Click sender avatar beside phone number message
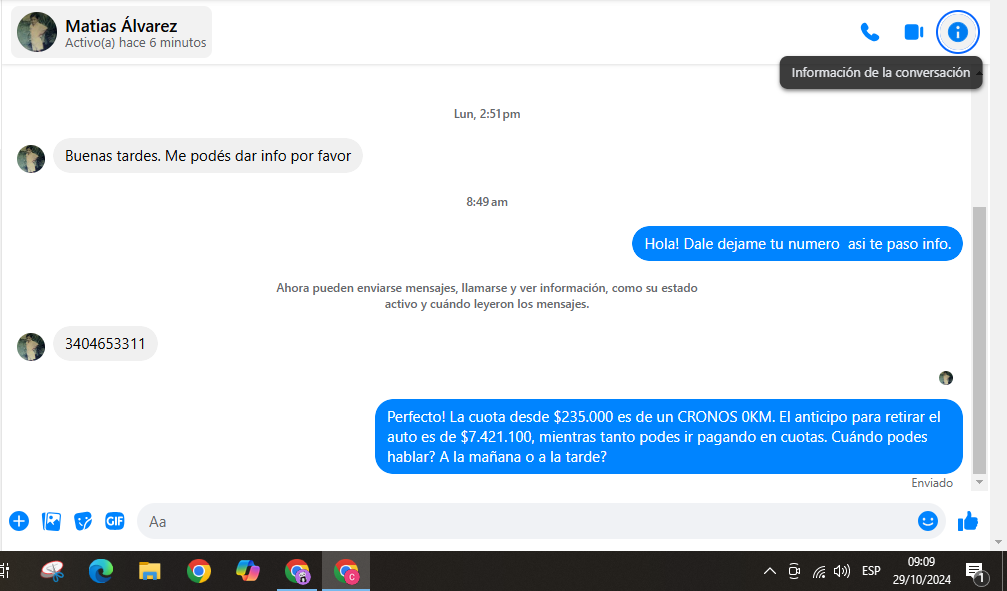1007x591 pixels. point(31,347)
